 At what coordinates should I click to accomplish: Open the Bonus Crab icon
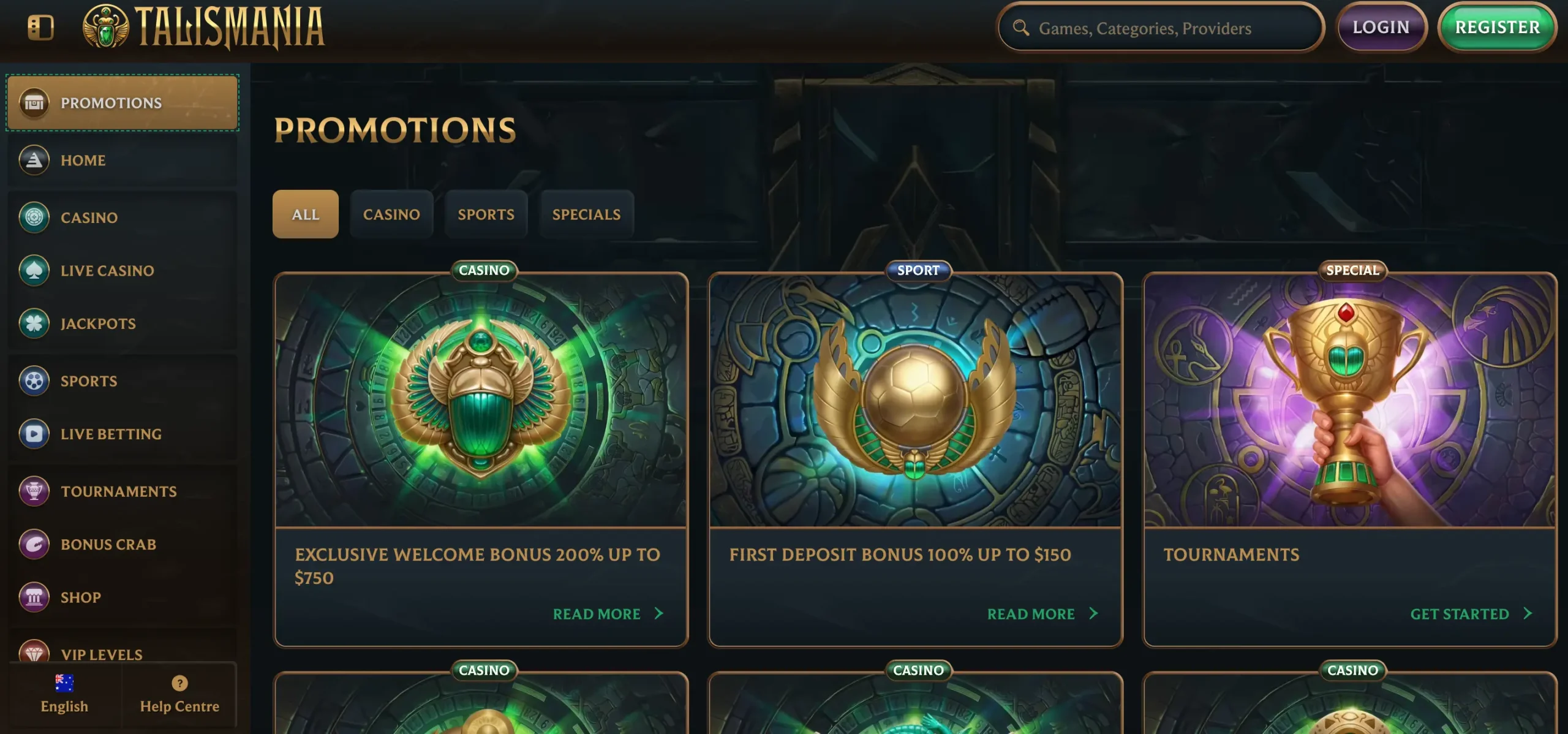click(34, 544)
